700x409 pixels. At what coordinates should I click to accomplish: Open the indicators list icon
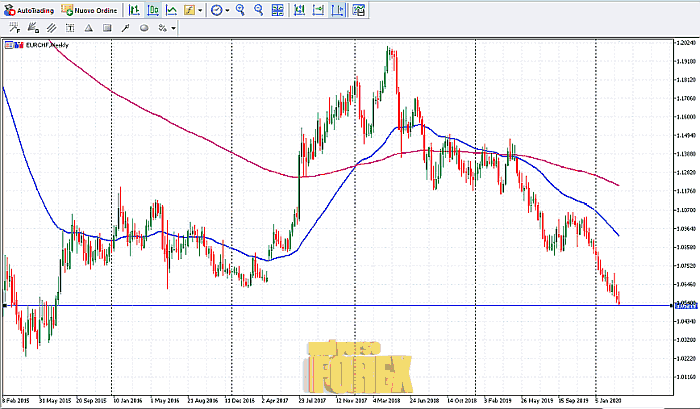click(189, 10)
